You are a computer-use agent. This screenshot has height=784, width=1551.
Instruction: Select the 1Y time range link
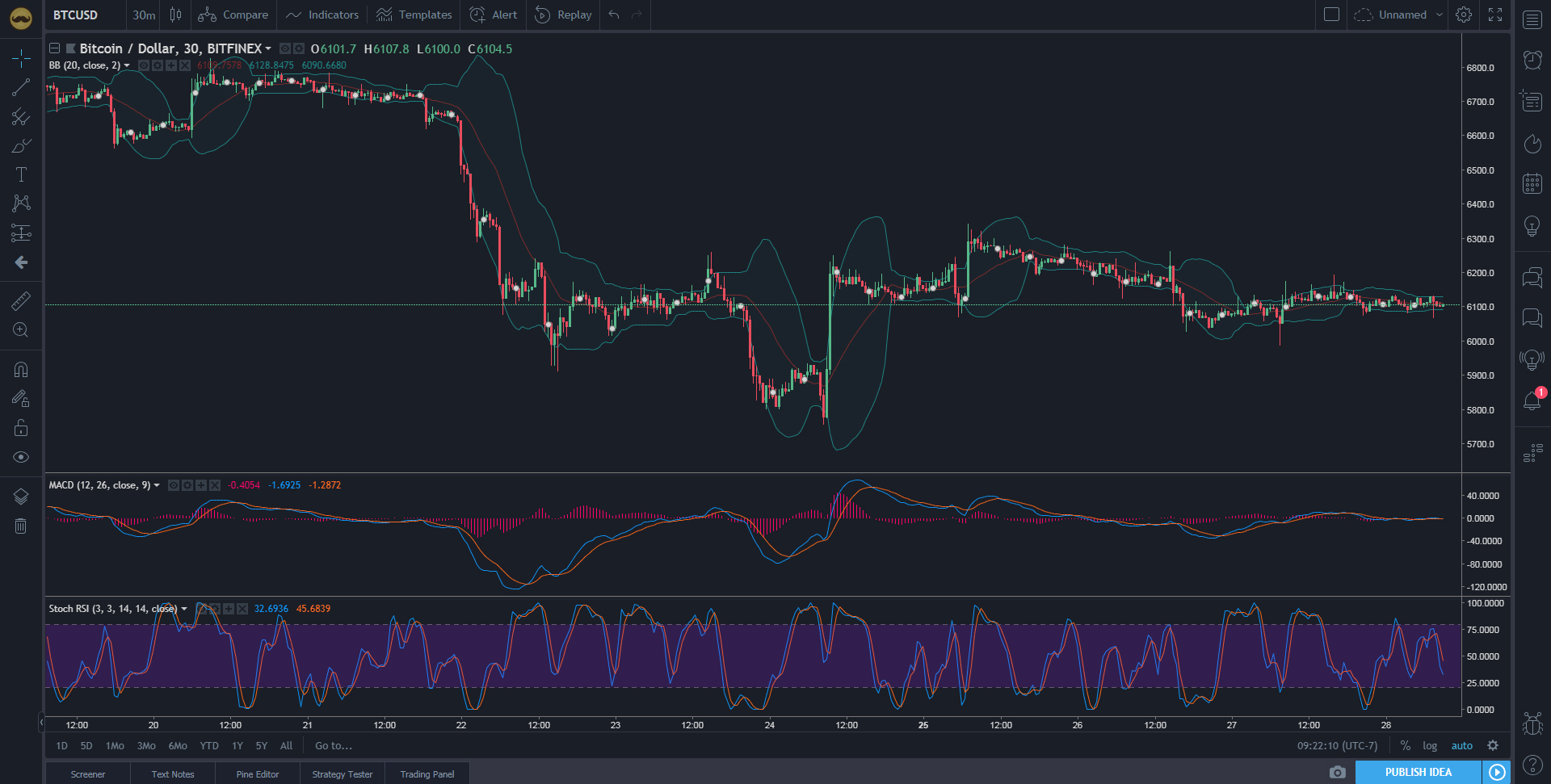pyautogui.click(x=237, y=745)
